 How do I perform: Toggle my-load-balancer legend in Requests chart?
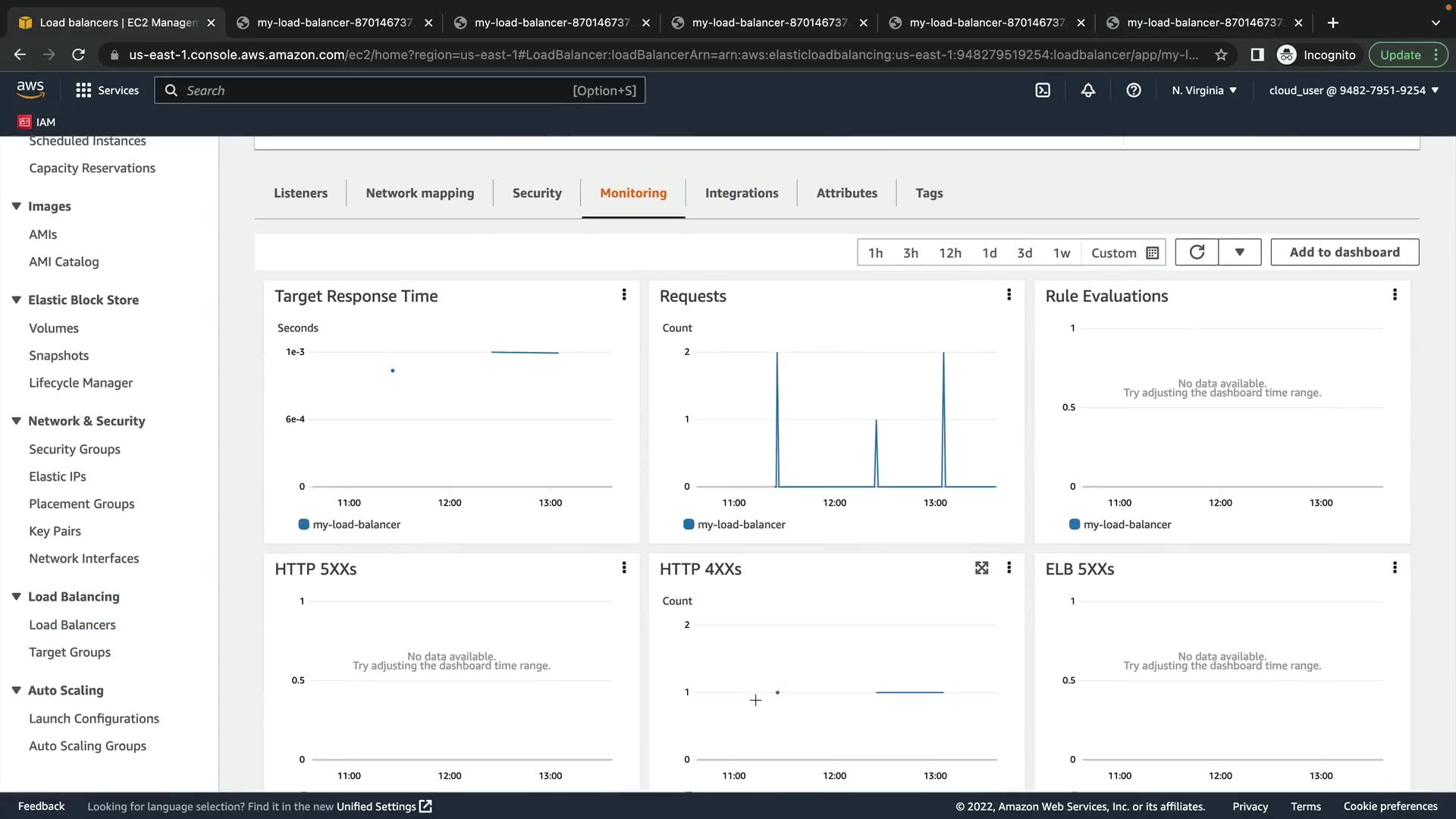pyautogui.click(x=734, y=525)
